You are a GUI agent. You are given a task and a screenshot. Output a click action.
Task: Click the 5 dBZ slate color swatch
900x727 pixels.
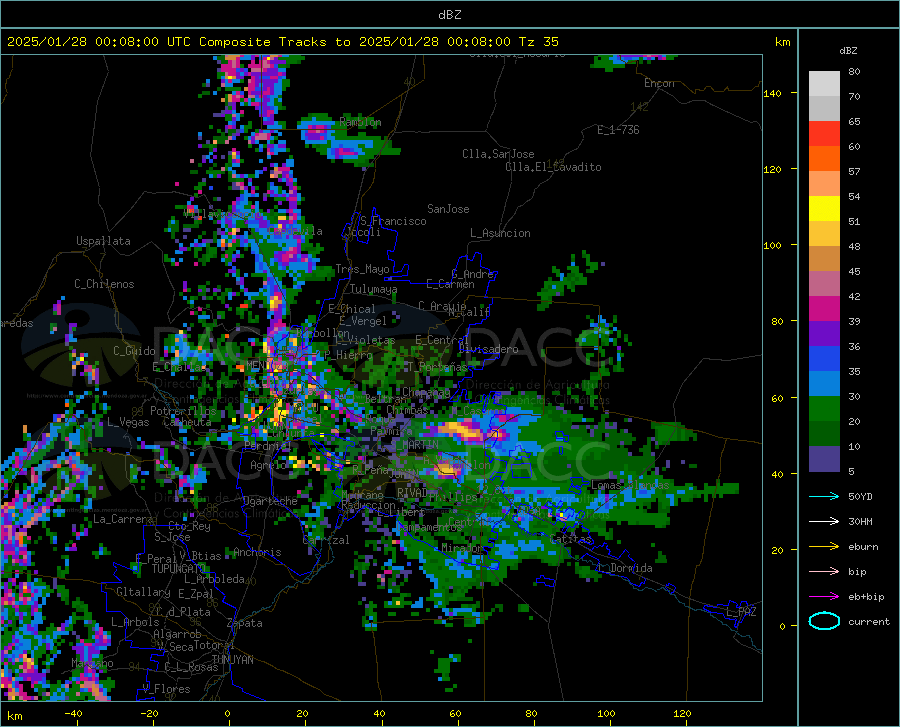824,459
